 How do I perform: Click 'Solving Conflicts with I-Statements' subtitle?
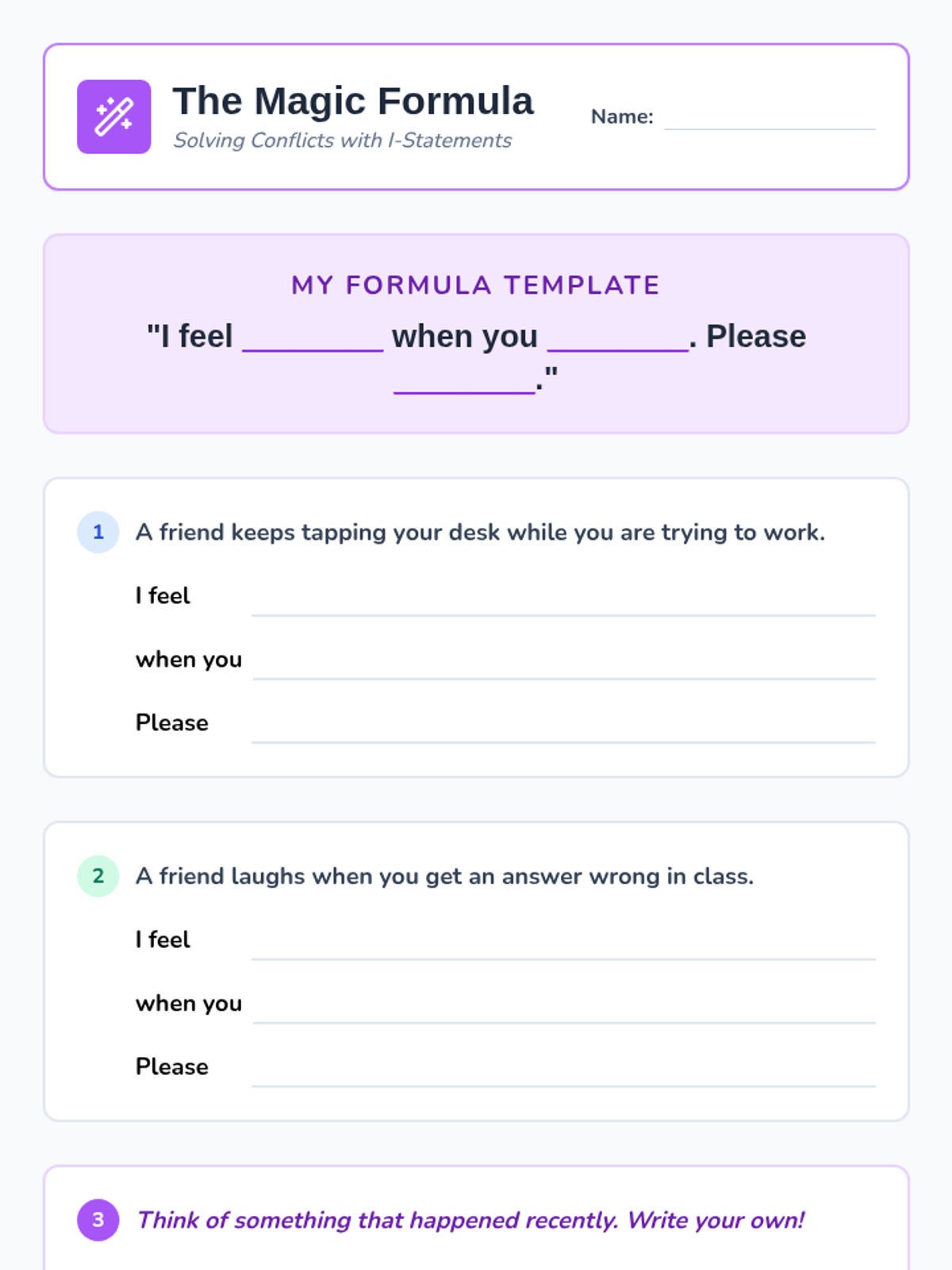(342, 140)
